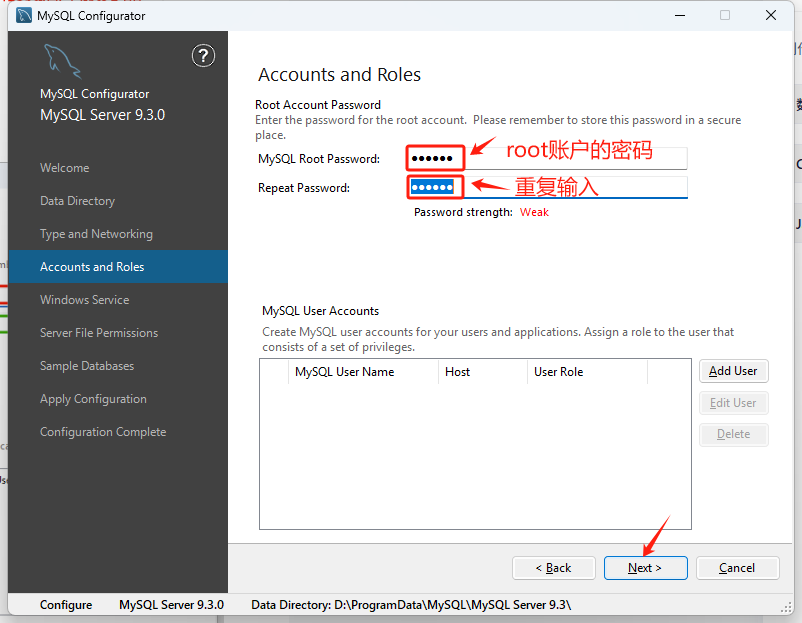Open the help question mark icon
The image size is (802, 623).
click(x=203, y=56)
